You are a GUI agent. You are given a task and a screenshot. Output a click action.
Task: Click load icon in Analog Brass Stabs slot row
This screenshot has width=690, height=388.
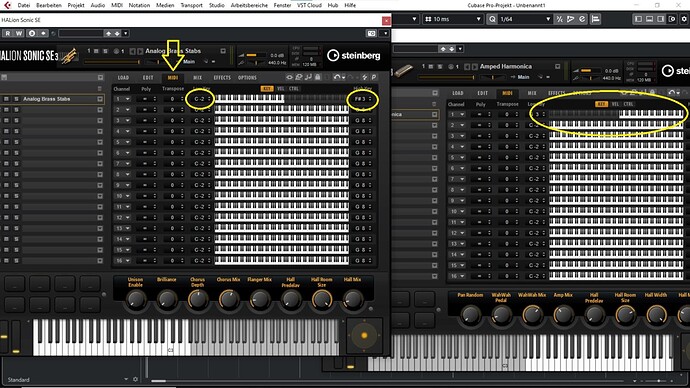tap(100, 99)
